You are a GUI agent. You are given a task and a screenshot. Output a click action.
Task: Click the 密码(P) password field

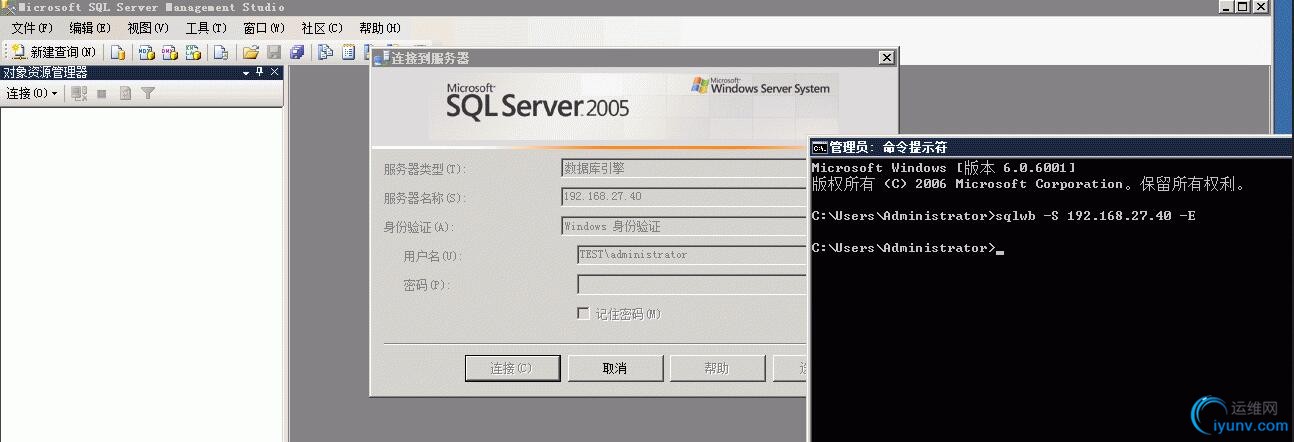point(692,285)
